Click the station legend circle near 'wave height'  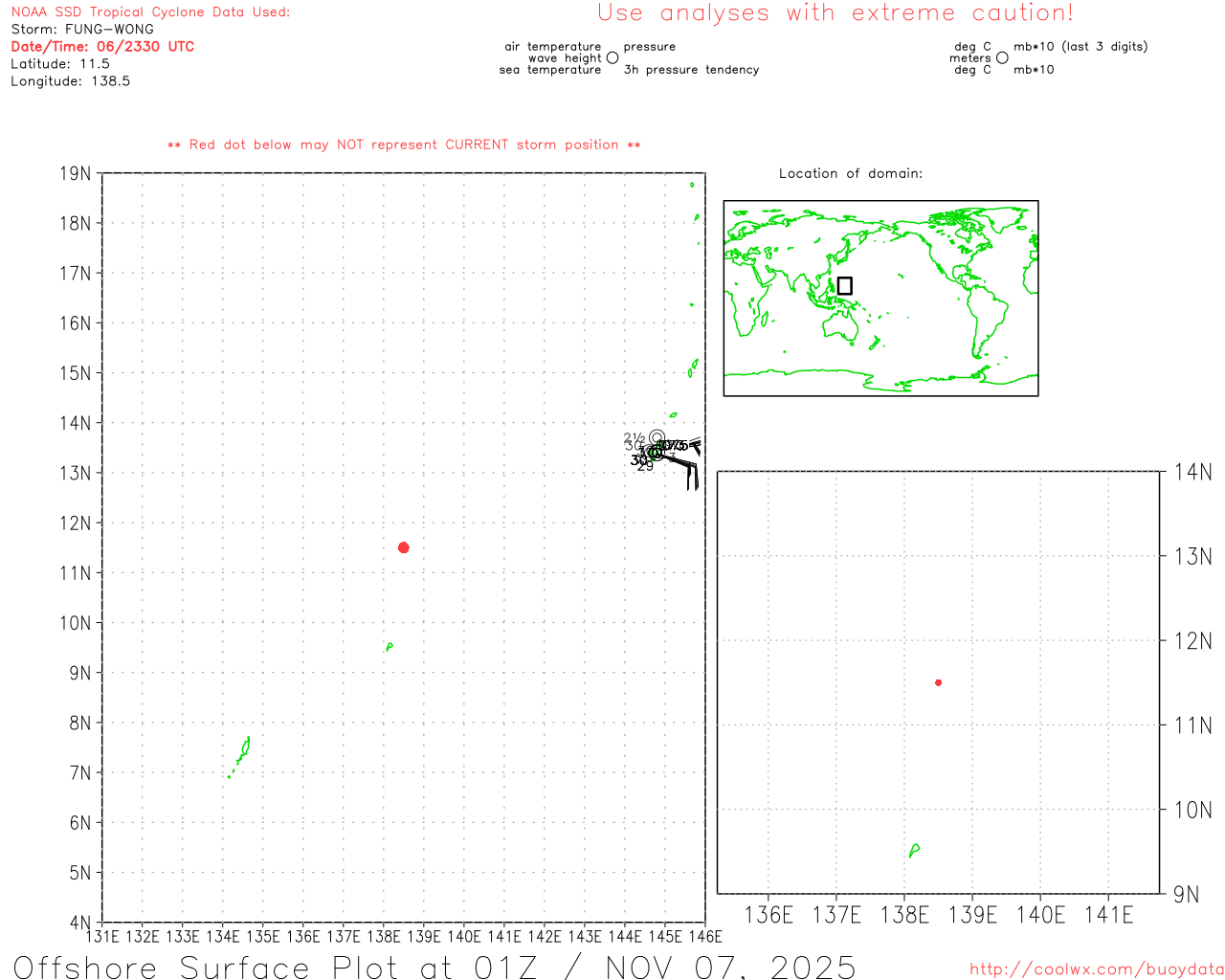[612, 57]
